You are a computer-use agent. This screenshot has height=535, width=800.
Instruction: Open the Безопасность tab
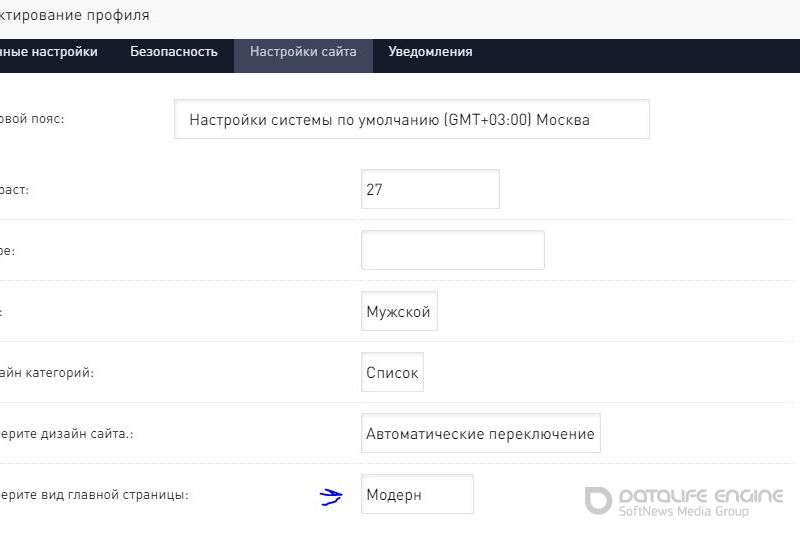coord(173,52)
